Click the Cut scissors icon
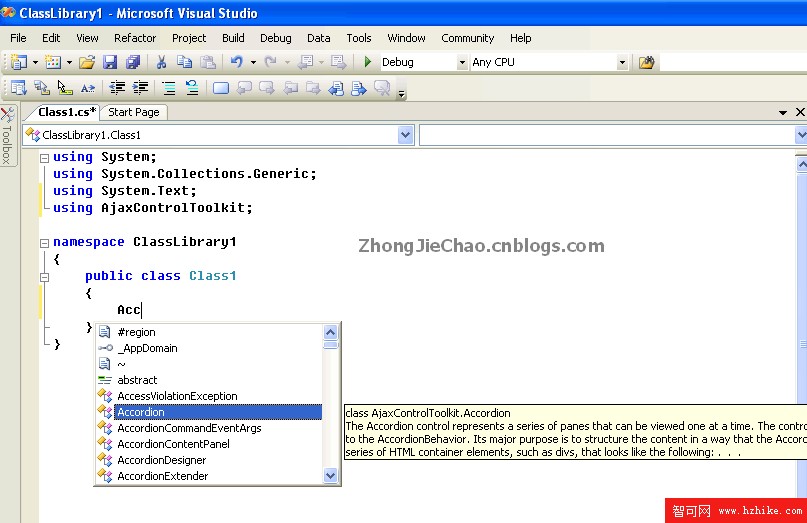This screenshot has height=523, width=807. 161,62
